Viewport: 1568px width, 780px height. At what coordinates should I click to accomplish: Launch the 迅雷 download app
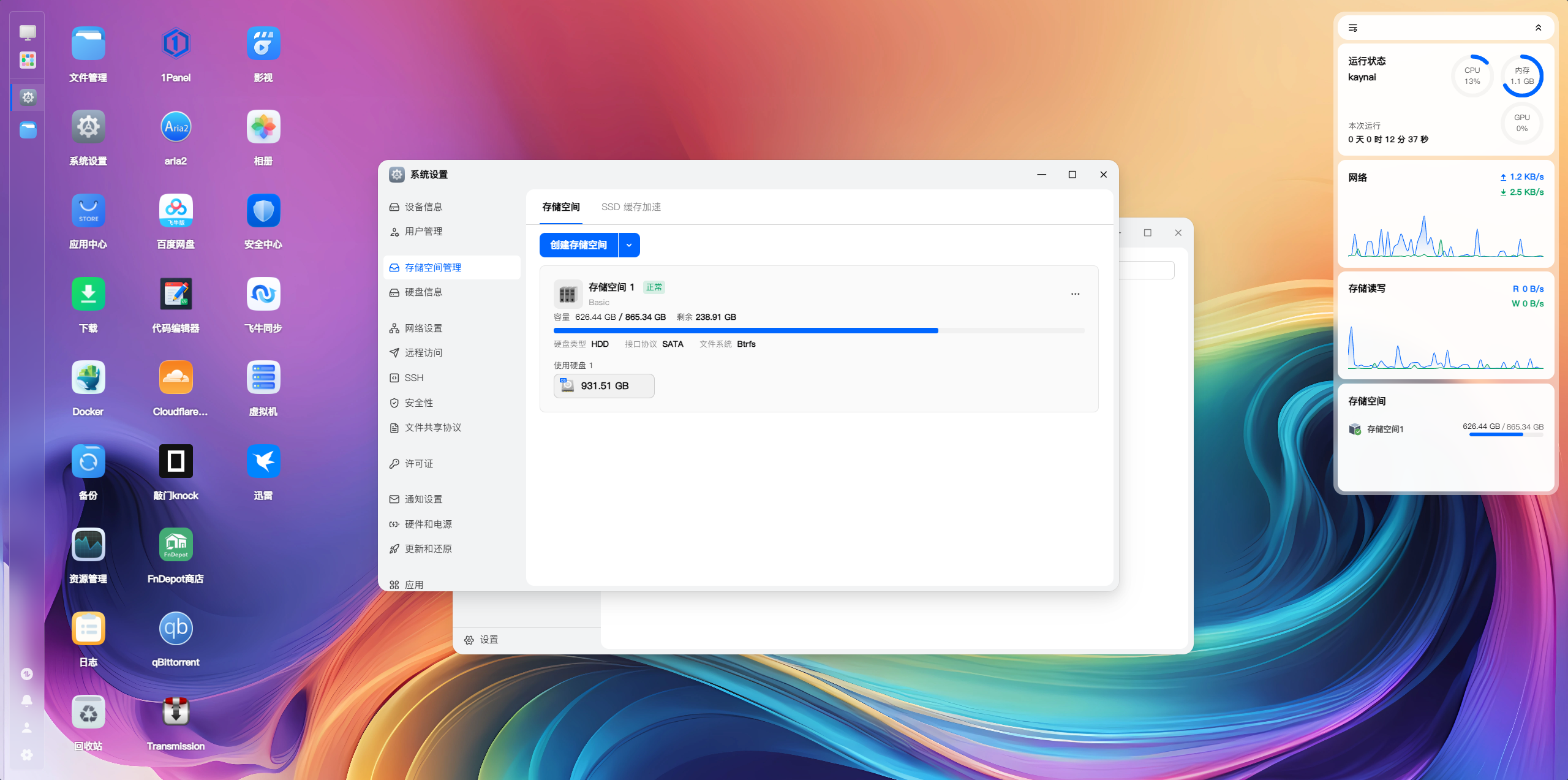[263, 461]
